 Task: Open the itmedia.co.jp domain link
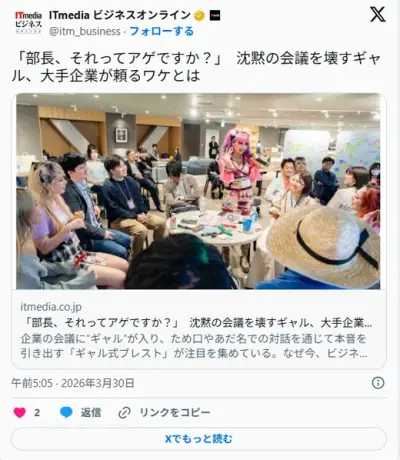tap(51, 307)
